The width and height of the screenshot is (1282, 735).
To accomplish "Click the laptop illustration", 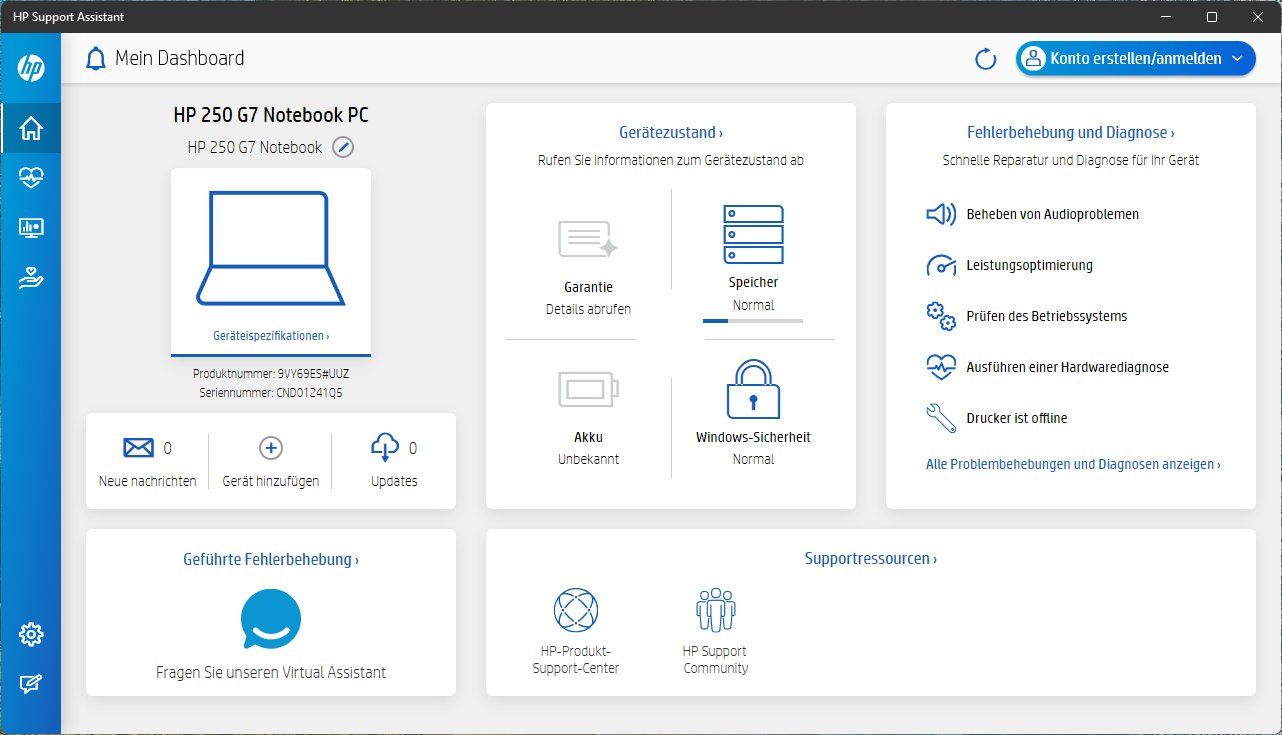I will pyautogui.click(x=271, y=247).
